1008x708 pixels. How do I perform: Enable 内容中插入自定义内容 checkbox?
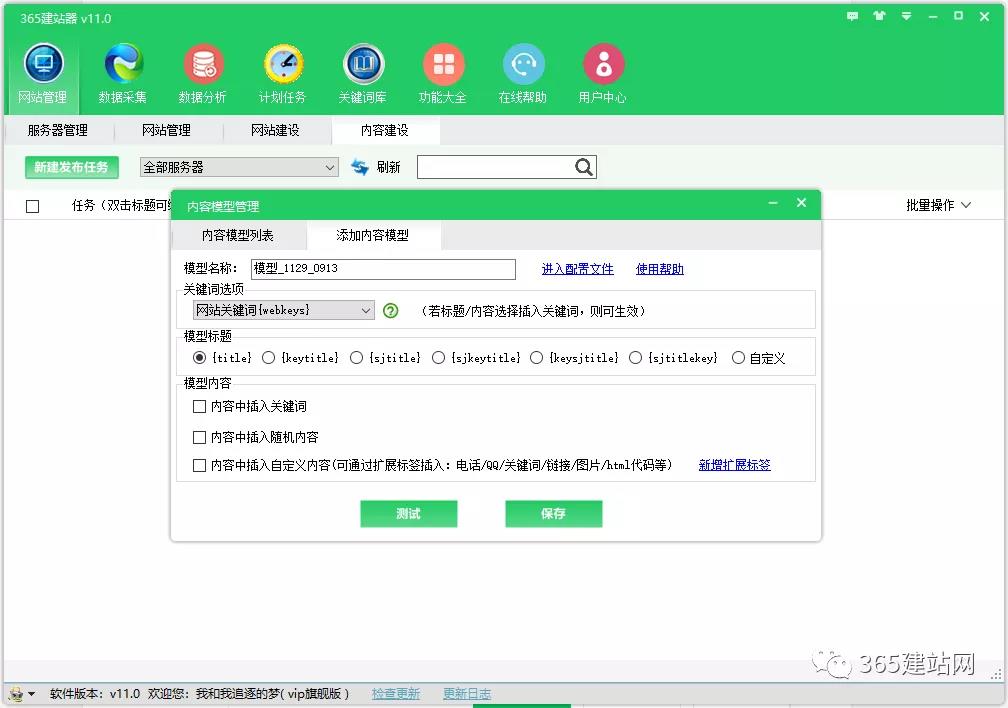(199, 465)
